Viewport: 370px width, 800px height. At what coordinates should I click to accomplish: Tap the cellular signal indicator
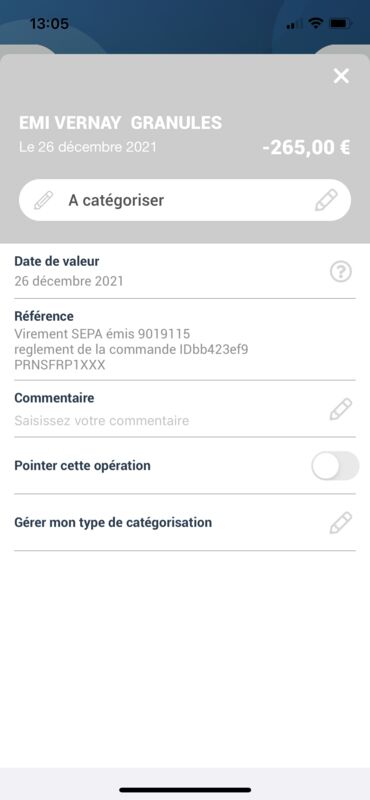(x=292, y=24)
